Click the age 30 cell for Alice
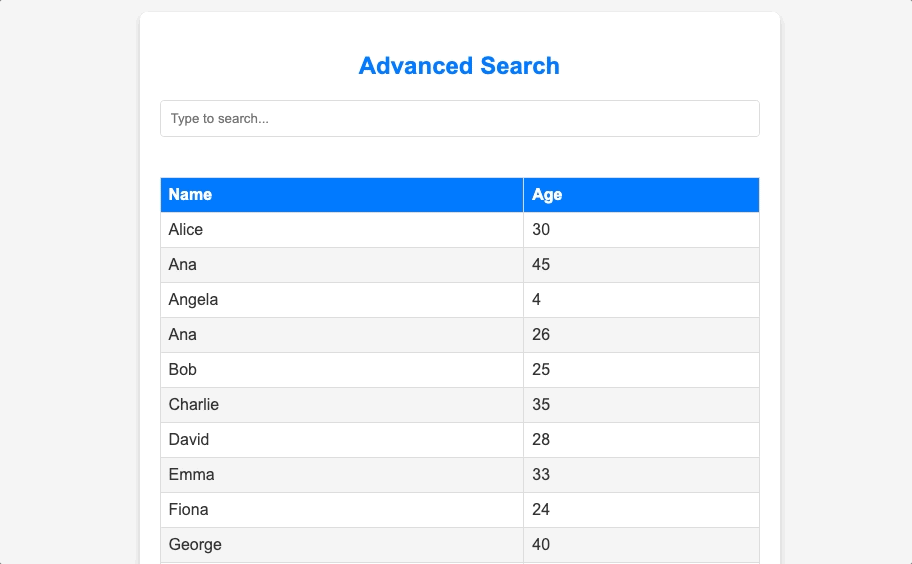 [642, 230]
